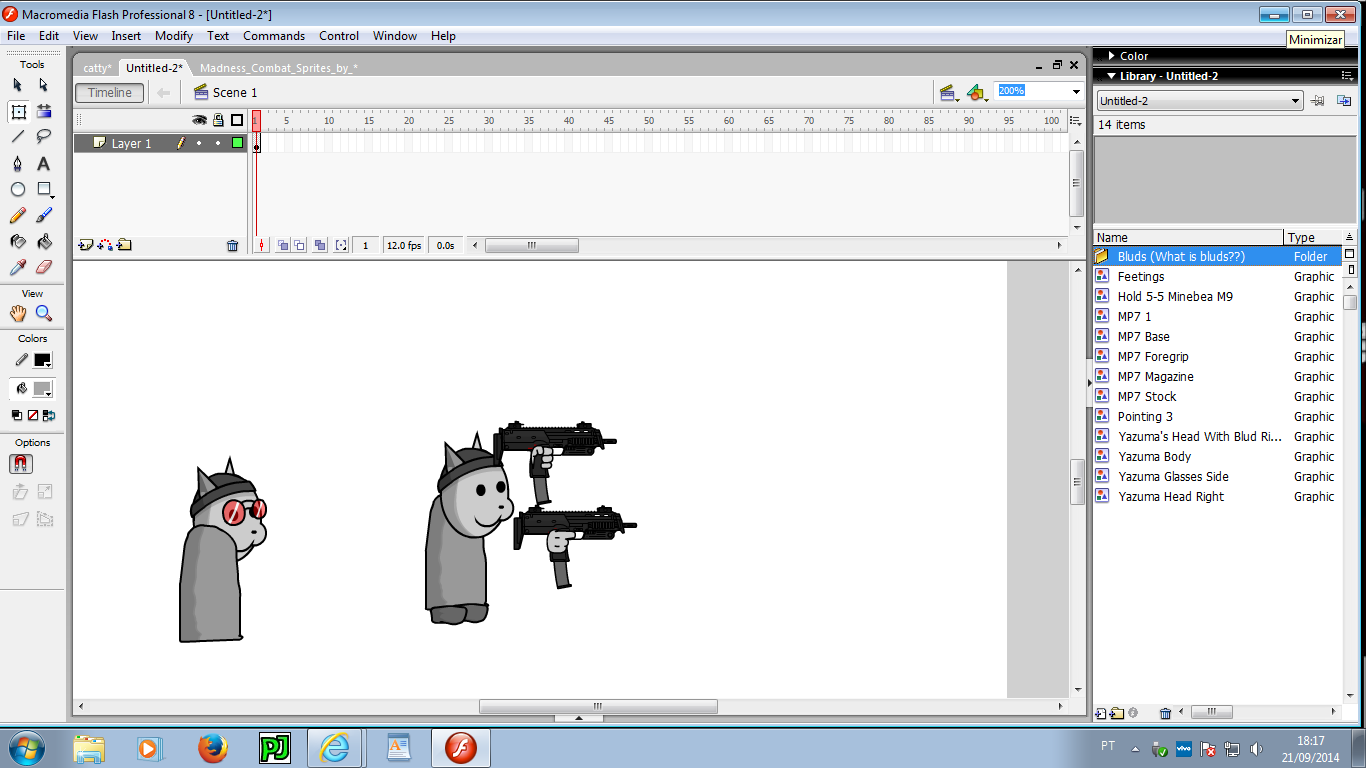This screenshot has height=768, width=1366.
Task: Toggle Snap to Objects magnet option
Action: point(20,464)
